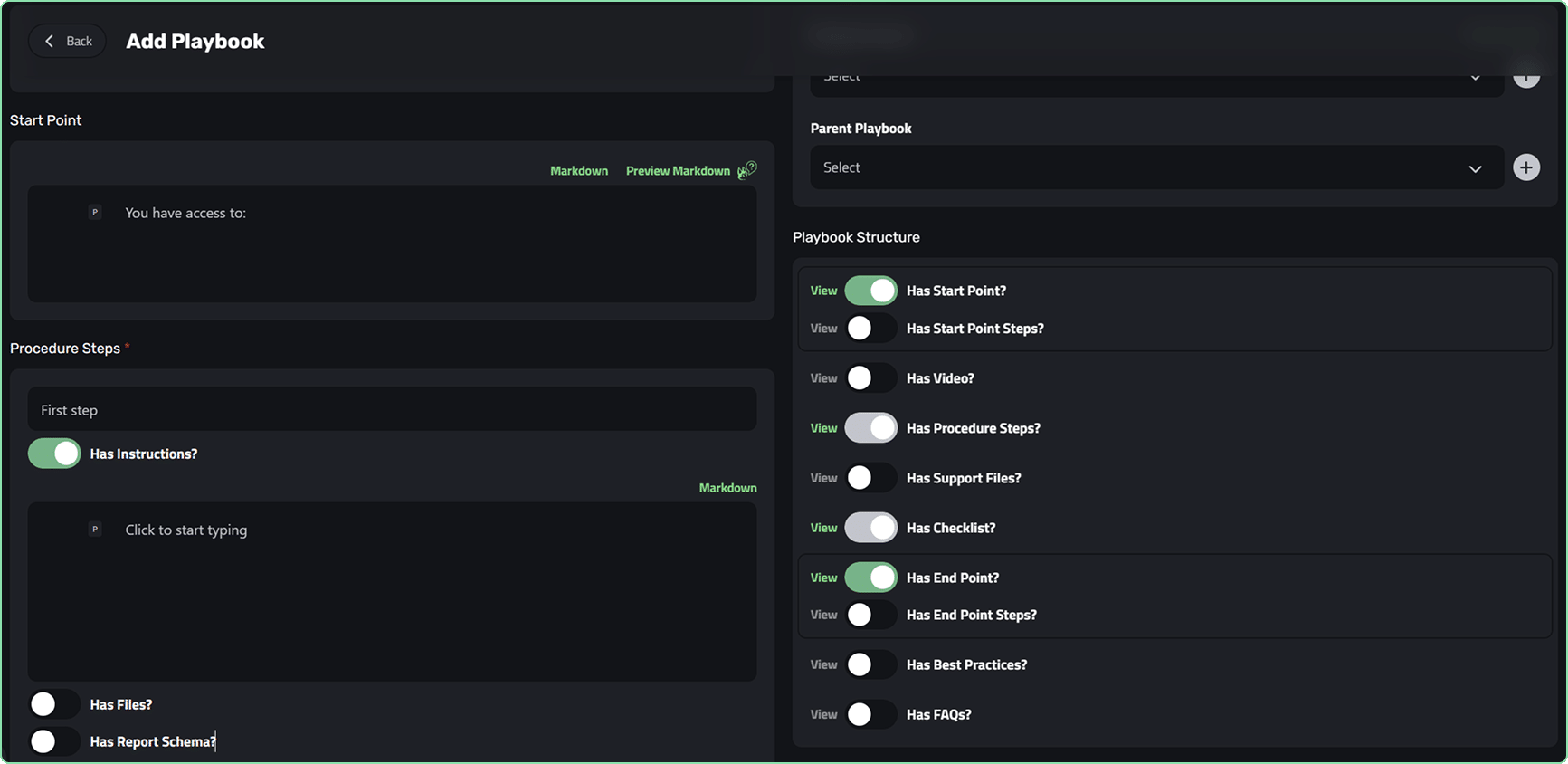Turn off the Has Instructions? toggle

coord(53,453)
